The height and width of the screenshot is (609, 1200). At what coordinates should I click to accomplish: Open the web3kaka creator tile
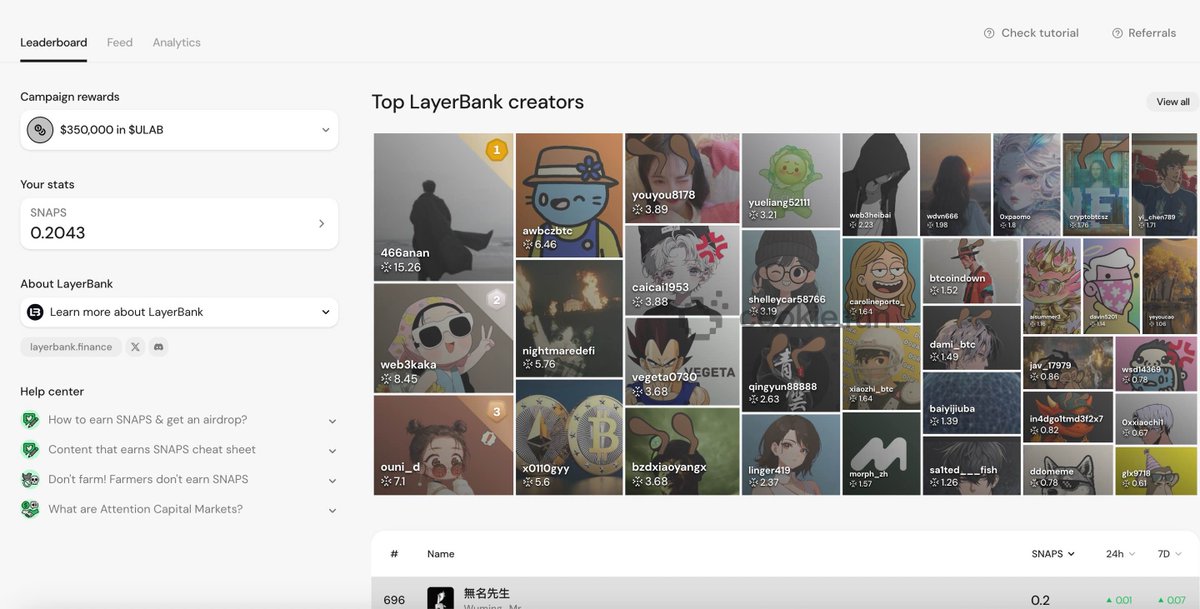tap(443, 338)
